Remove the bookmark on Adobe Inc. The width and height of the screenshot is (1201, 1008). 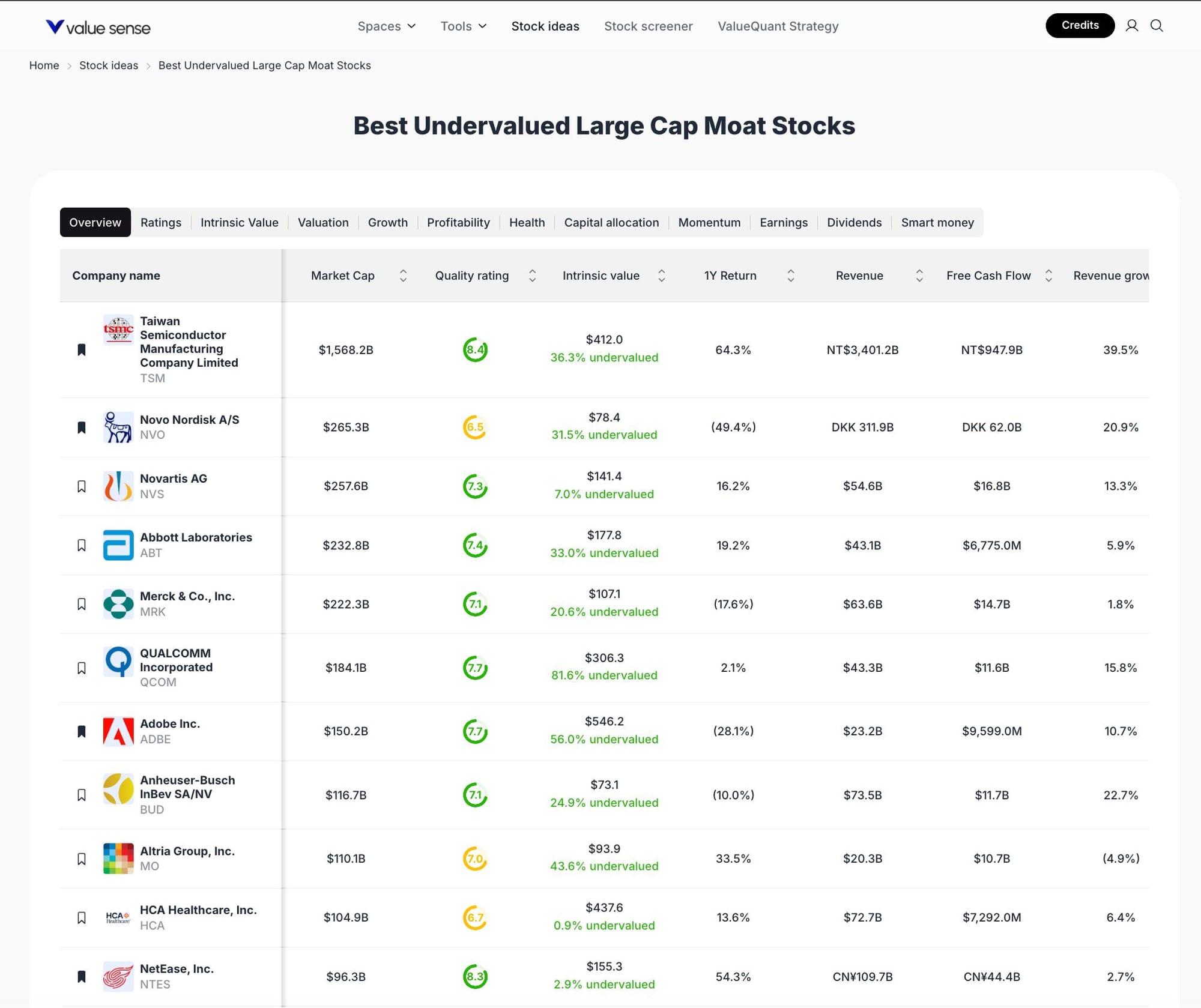(x=82, y=731)
